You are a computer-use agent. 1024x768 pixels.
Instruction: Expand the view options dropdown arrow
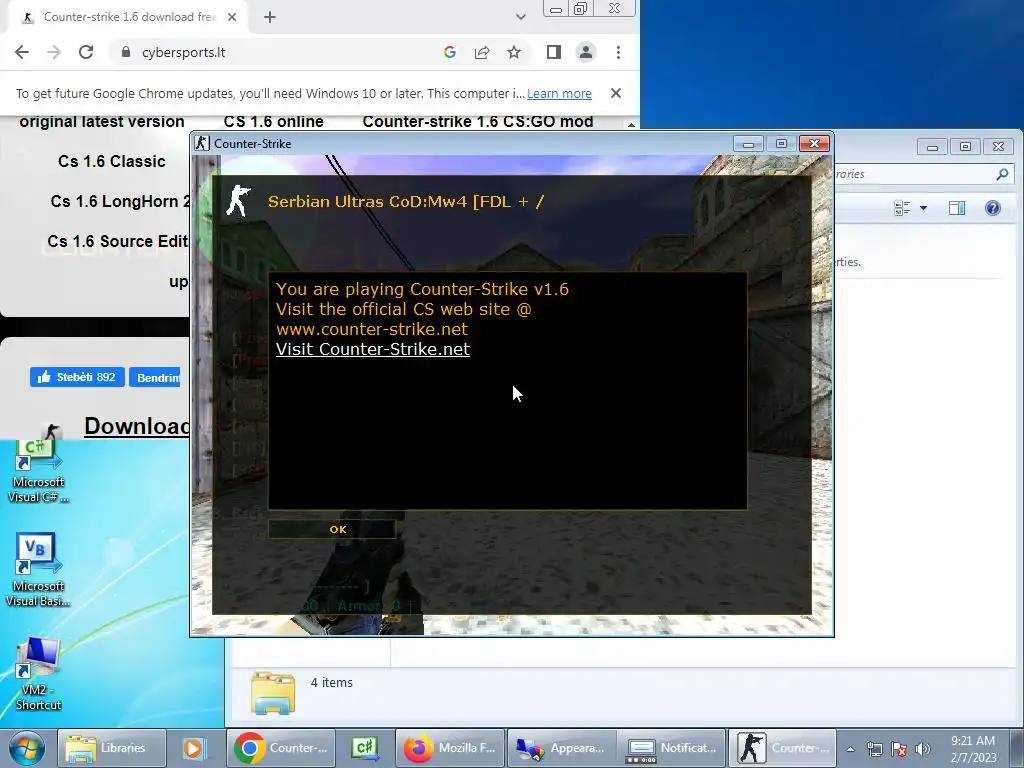[923, 208]
